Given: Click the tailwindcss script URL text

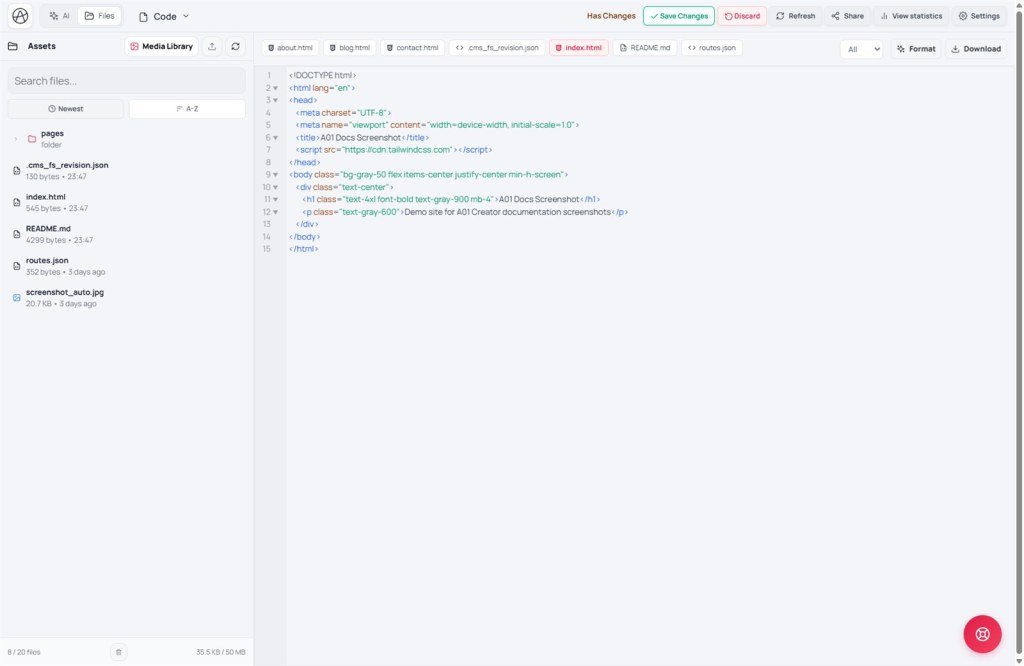Looking at the screenshot, I should point(397,150).
